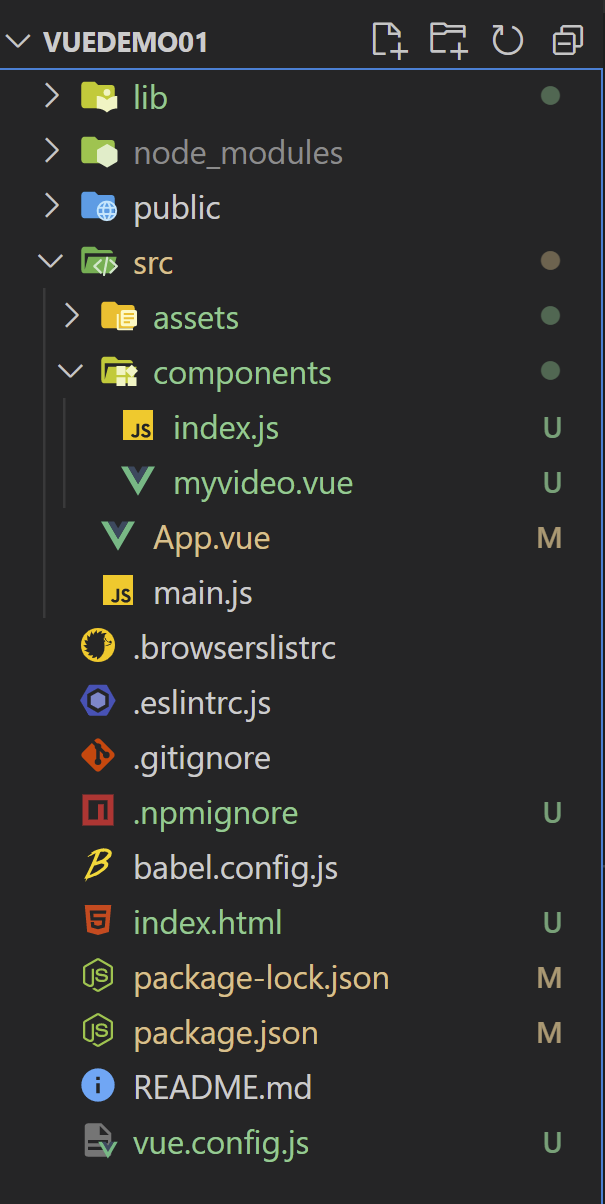605x1204 pixels.
Task: Select the lib folder name
Action: coord(150,97)
